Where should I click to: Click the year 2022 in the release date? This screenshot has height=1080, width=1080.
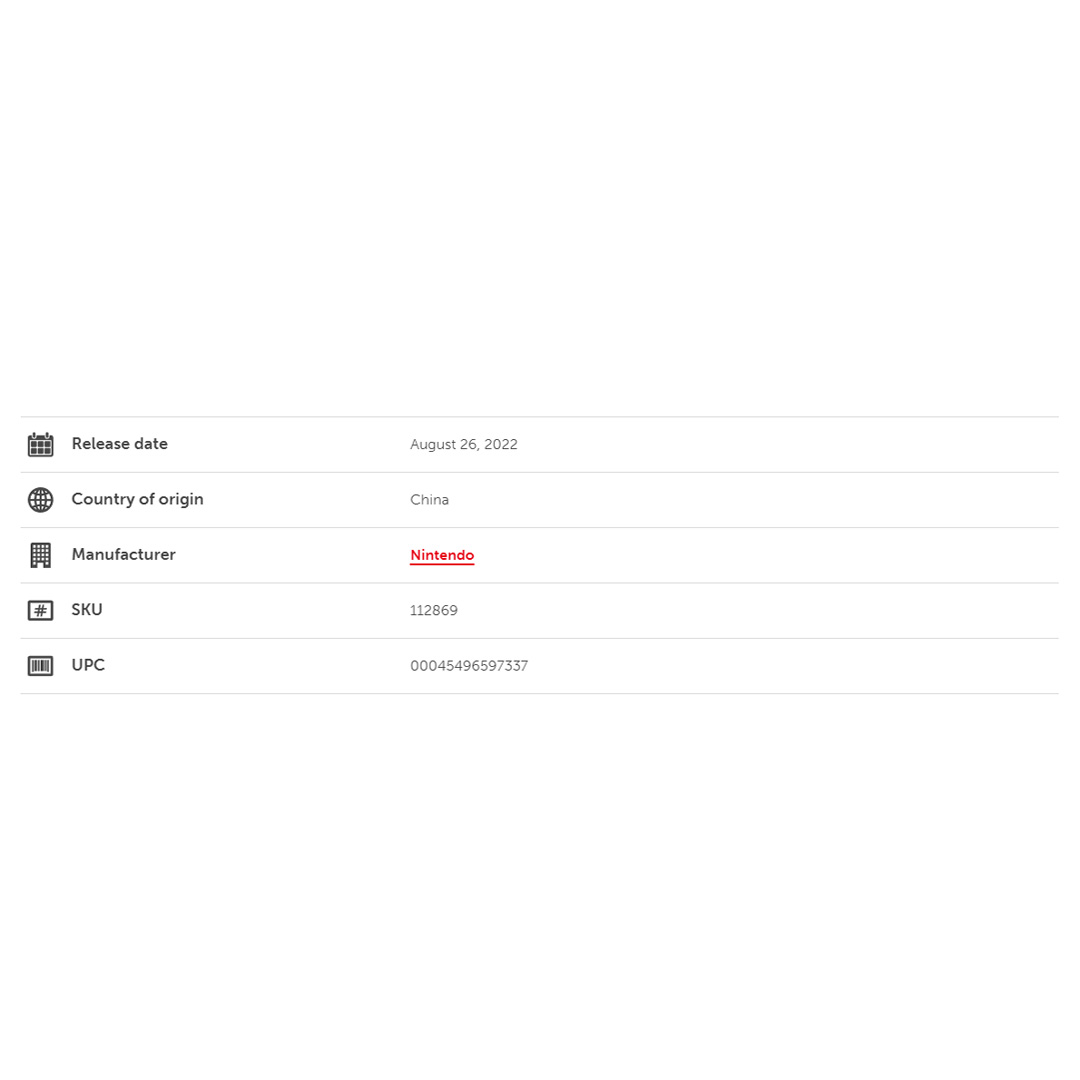point(501,445)
